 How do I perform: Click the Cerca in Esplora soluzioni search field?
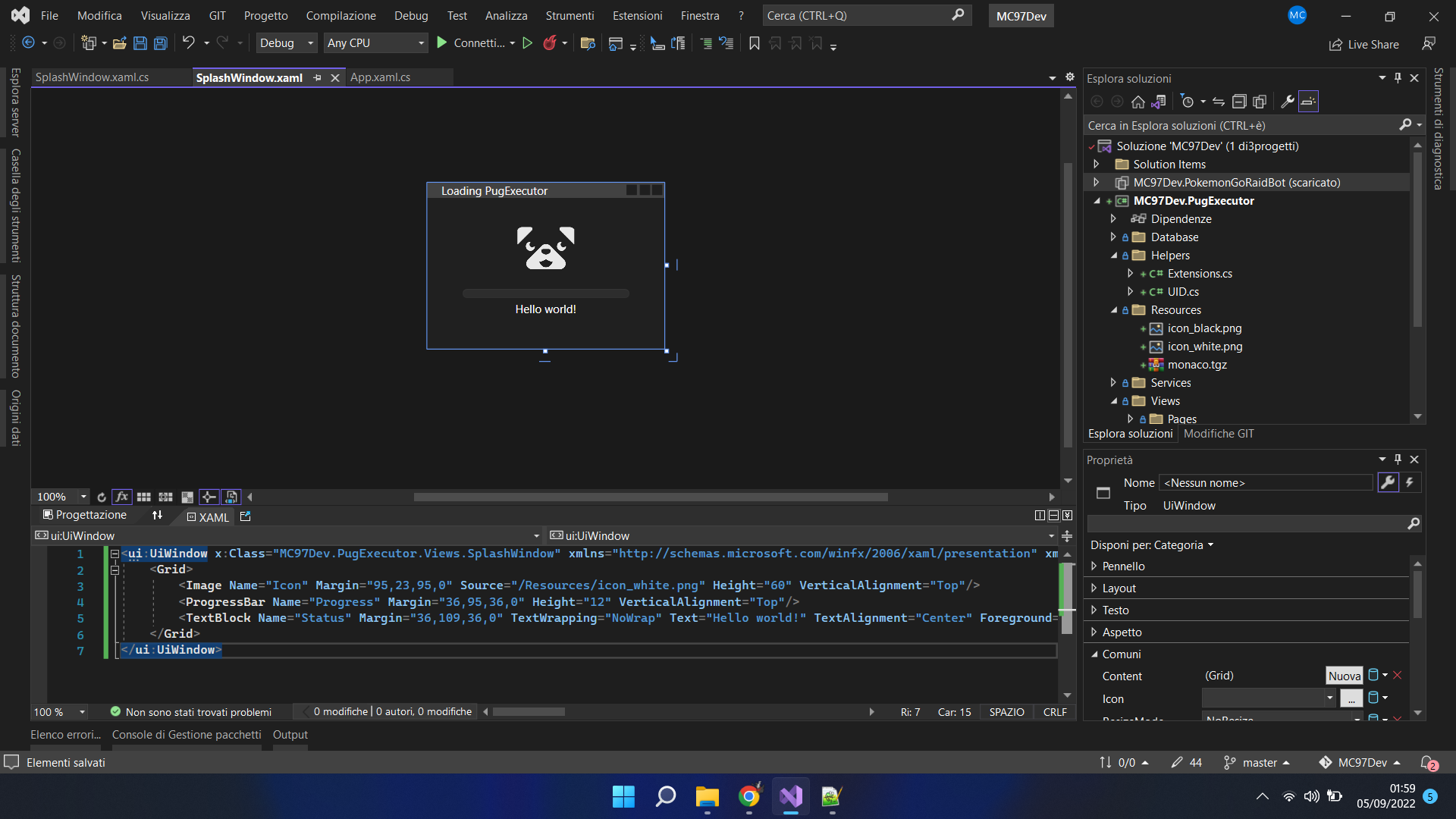tap(1244, 126)
